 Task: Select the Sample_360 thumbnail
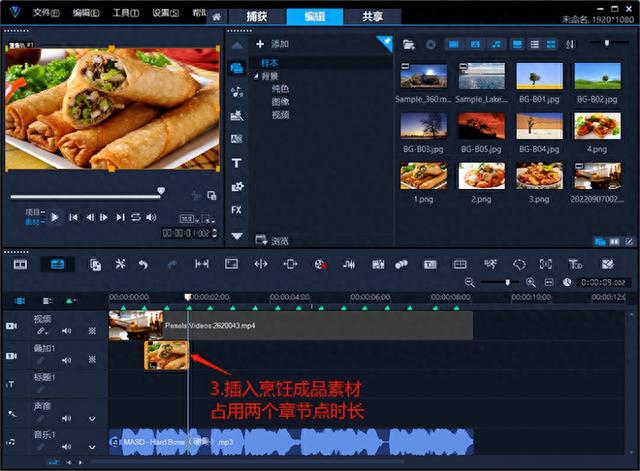(x=423, y=76)
